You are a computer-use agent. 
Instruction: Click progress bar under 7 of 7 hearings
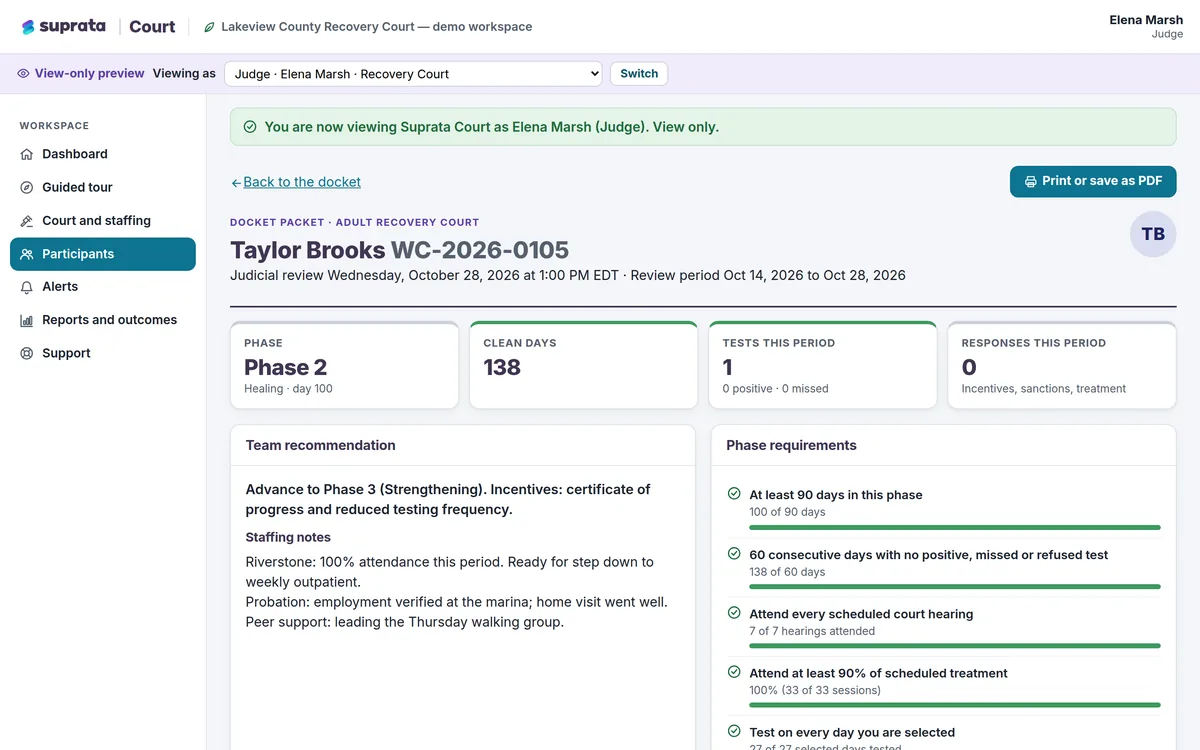coord(955,646)
